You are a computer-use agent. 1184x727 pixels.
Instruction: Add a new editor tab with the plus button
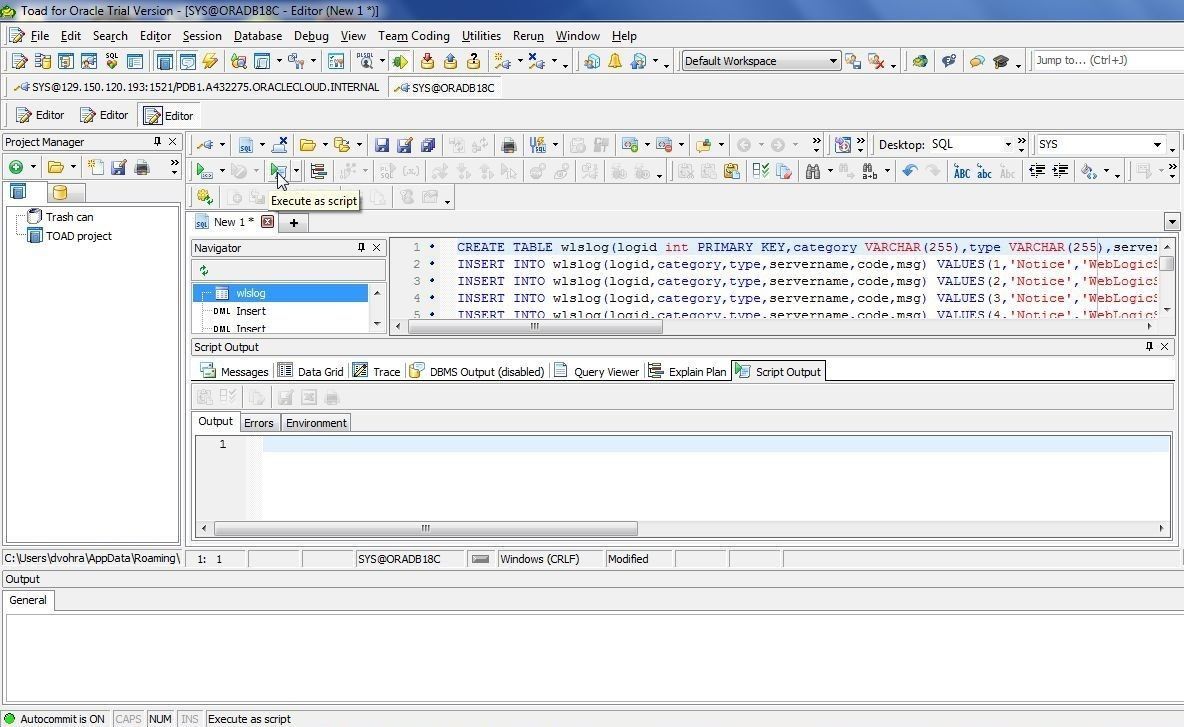pos(294,222)
